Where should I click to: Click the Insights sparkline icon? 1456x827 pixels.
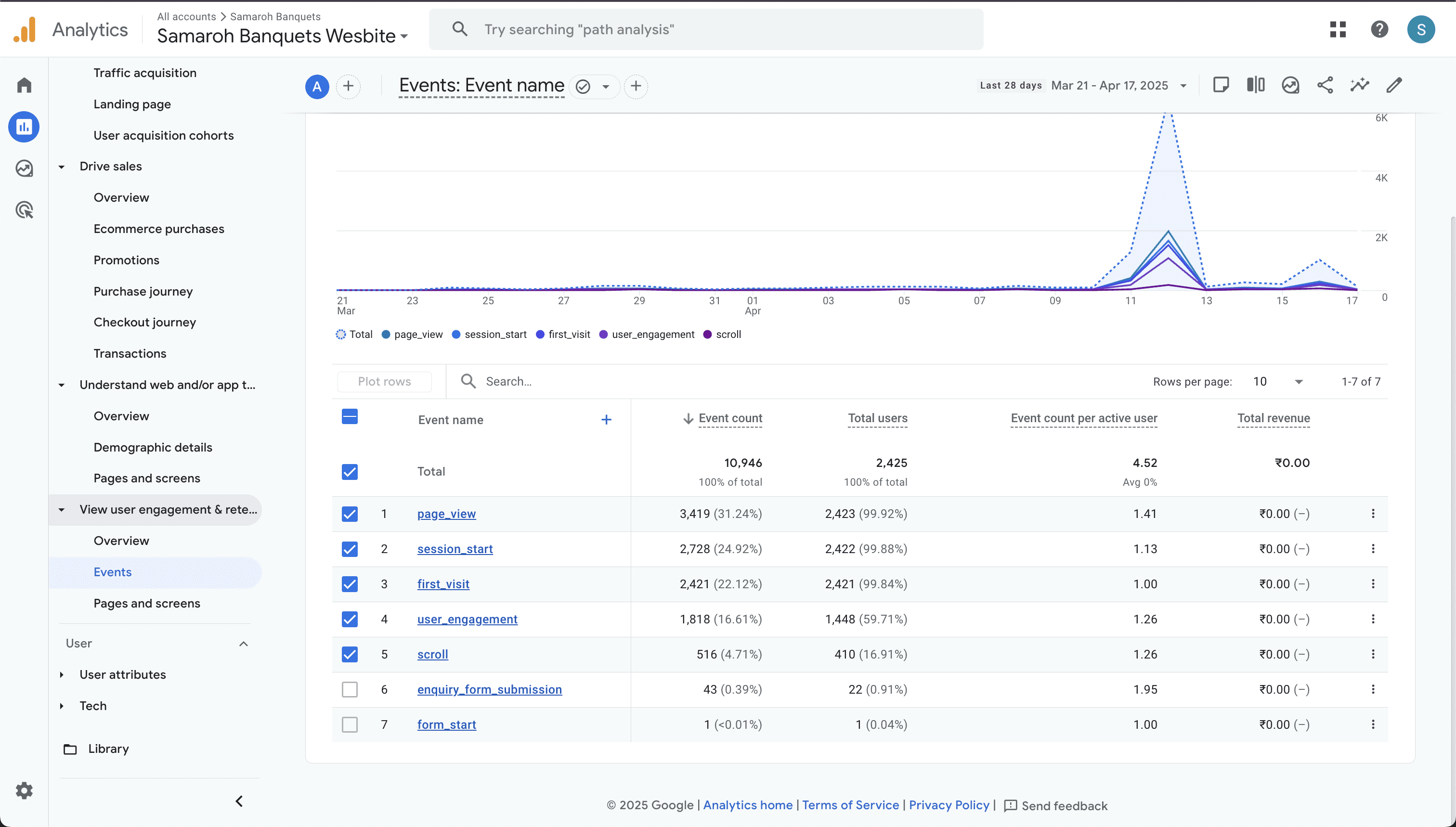coord(1359,86)
